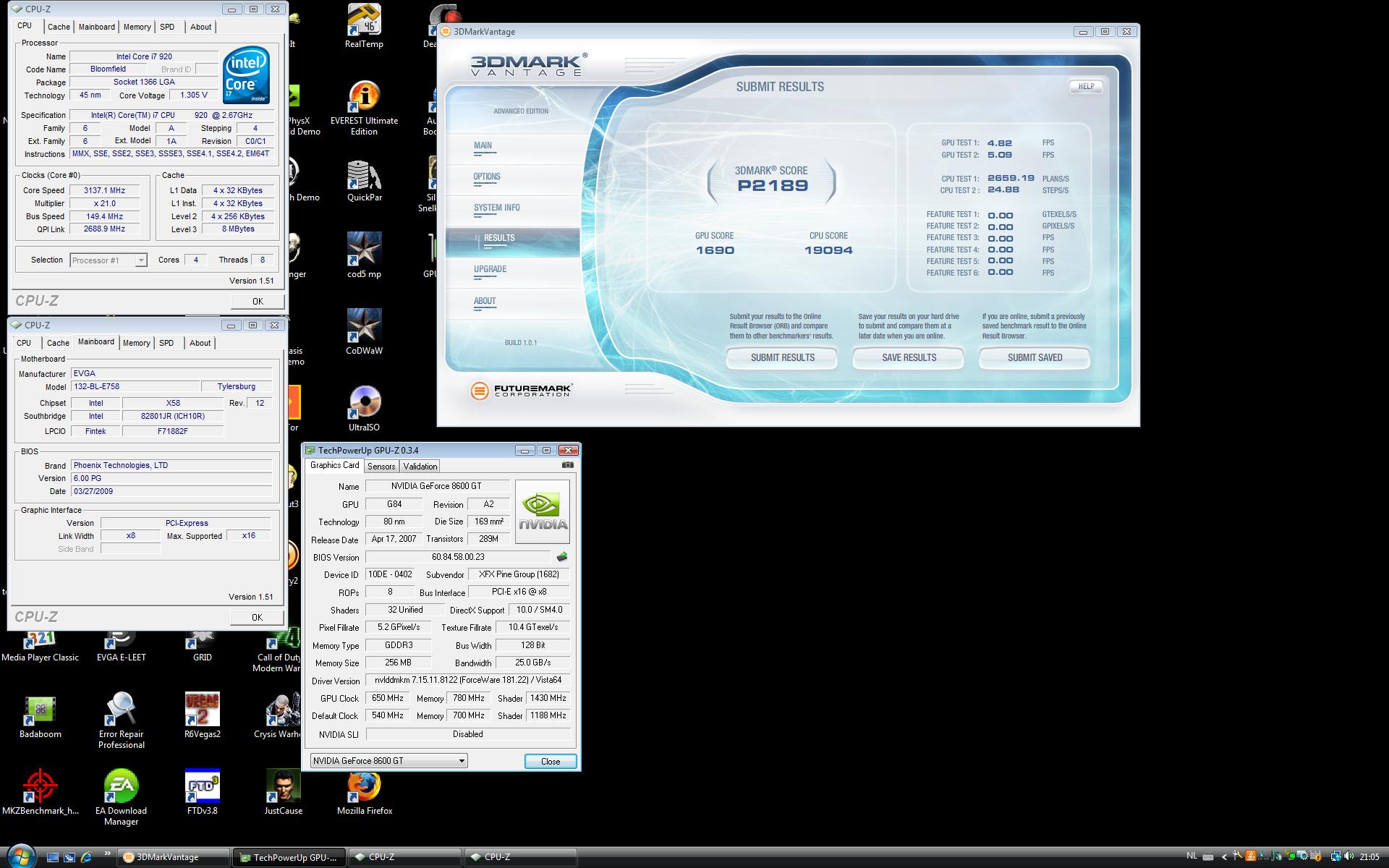The image size is (1389, 868).
Task: Click the CPU SCORE 19094 value
Action: [828, 250]
